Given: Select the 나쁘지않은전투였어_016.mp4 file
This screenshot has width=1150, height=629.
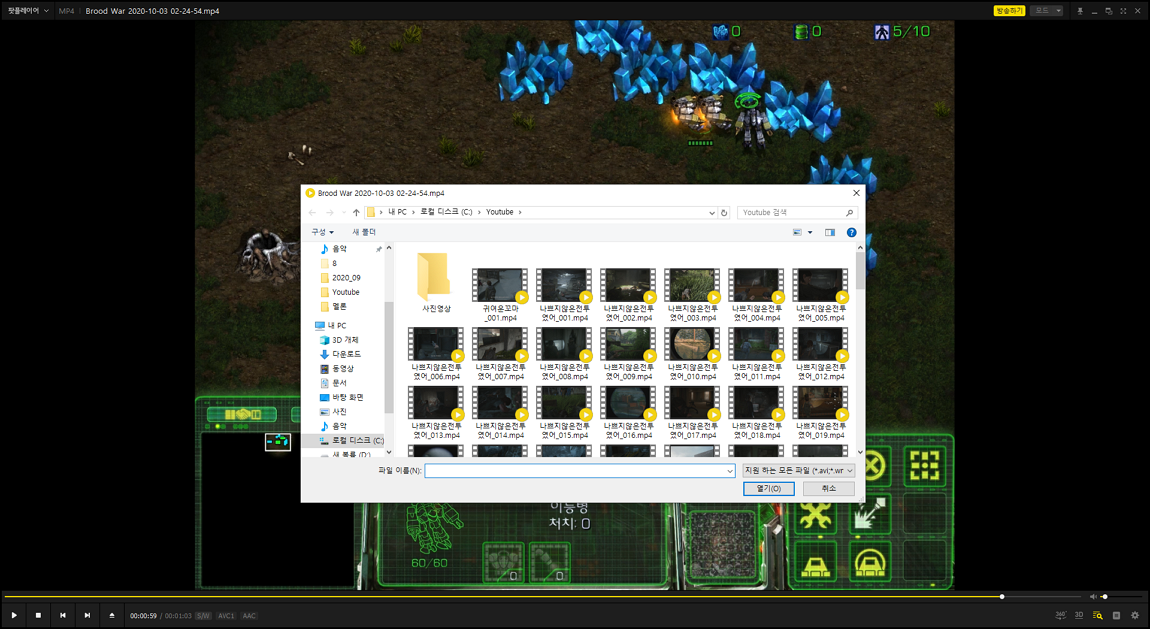Looking at the screenshot, I should click(628, 412).
